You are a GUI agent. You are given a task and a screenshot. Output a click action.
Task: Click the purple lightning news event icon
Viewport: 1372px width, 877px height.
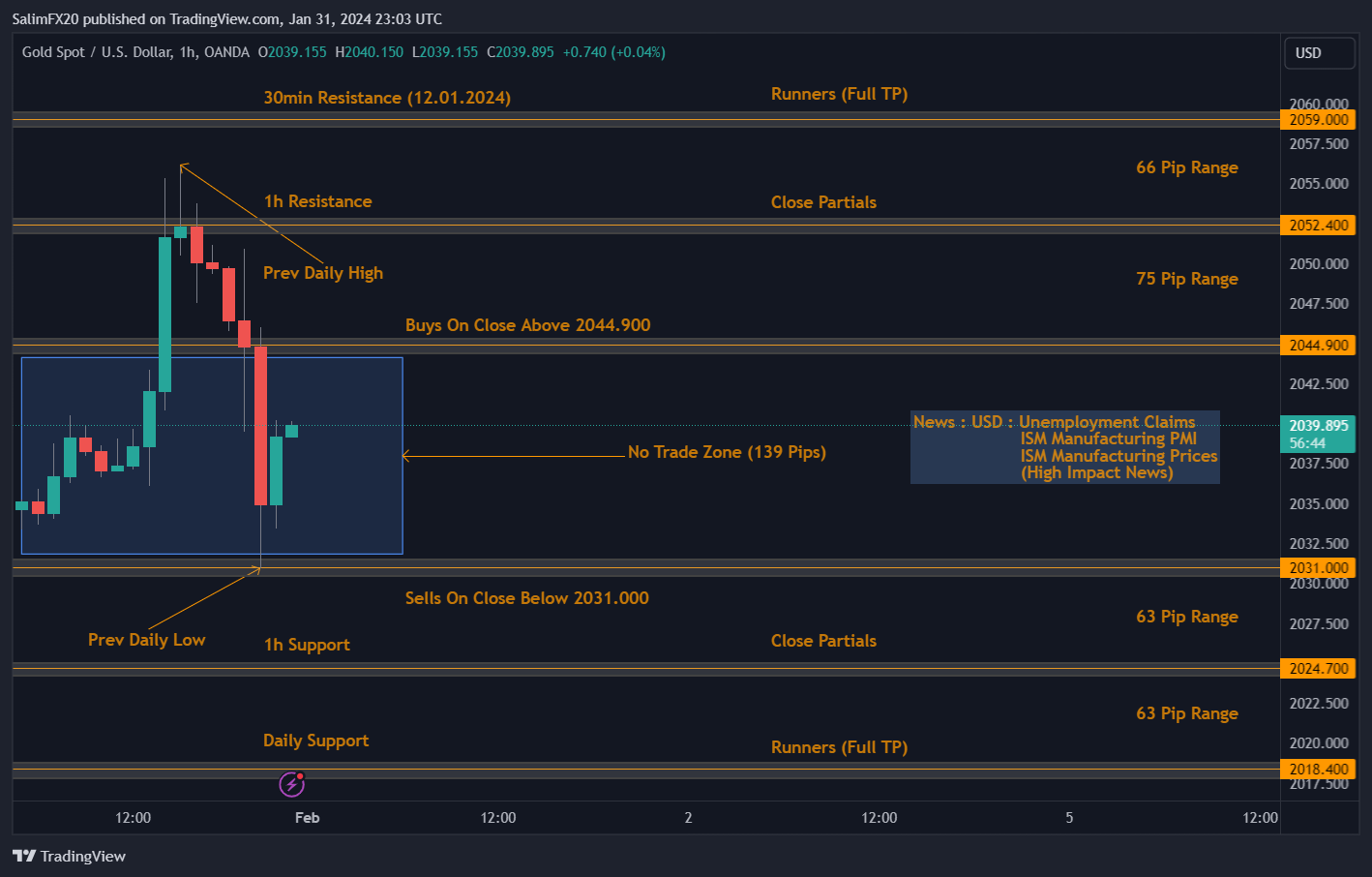(291, 784)
